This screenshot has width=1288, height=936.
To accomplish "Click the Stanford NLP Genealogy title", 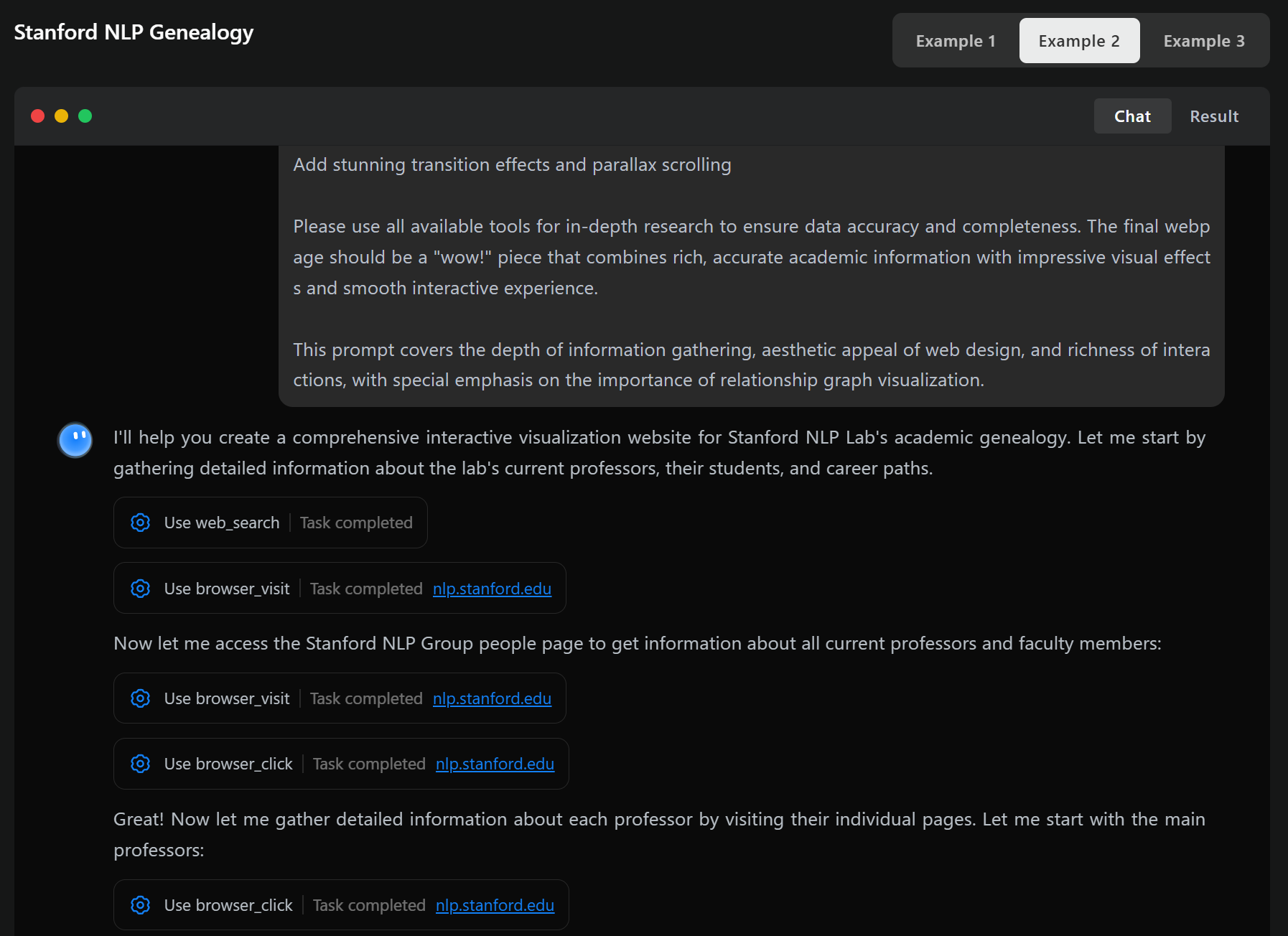I will [134, 32].
